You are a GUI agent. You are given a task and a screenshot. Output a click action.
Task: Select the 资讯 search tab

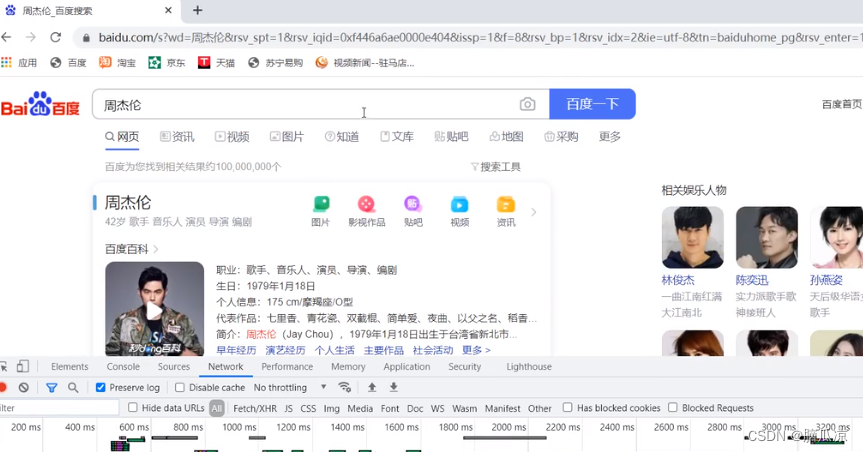[x=177, y=137]
